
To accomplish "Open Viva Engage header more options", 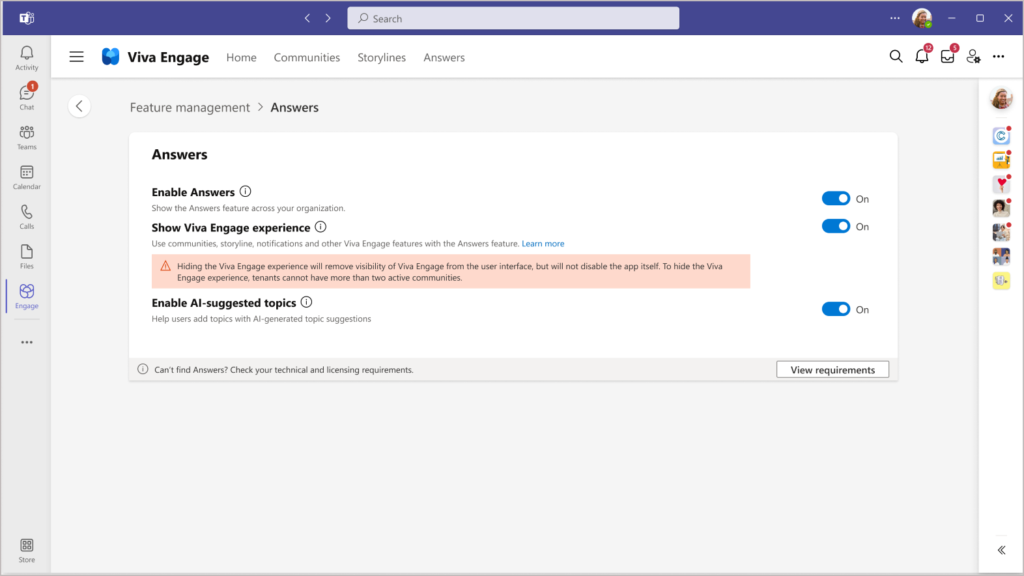I will (999, 57).
